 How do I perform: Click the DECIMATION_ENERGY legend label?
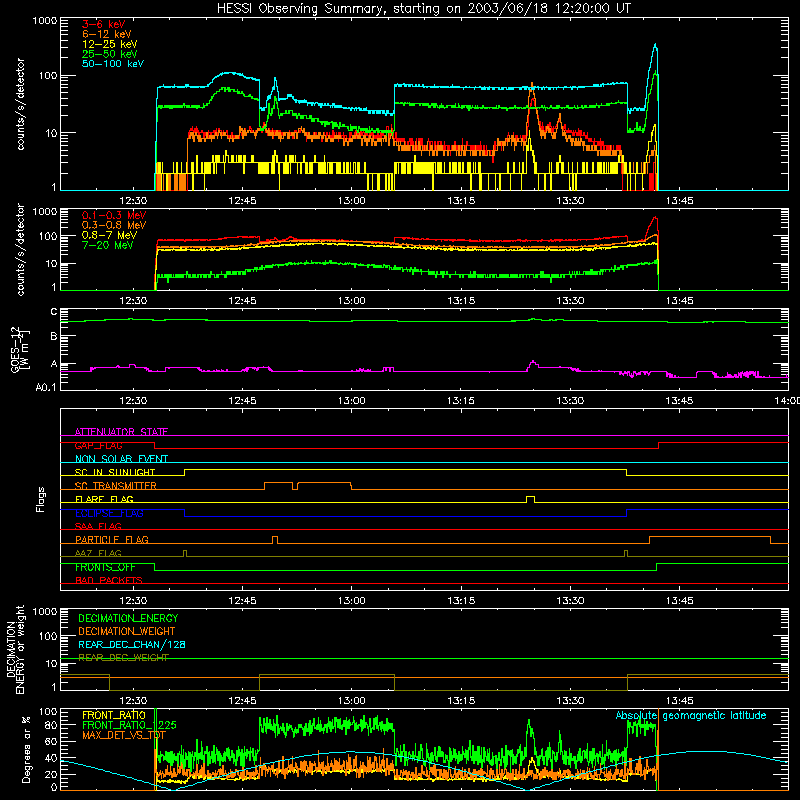pyautogui.click(x=128, y=618)
